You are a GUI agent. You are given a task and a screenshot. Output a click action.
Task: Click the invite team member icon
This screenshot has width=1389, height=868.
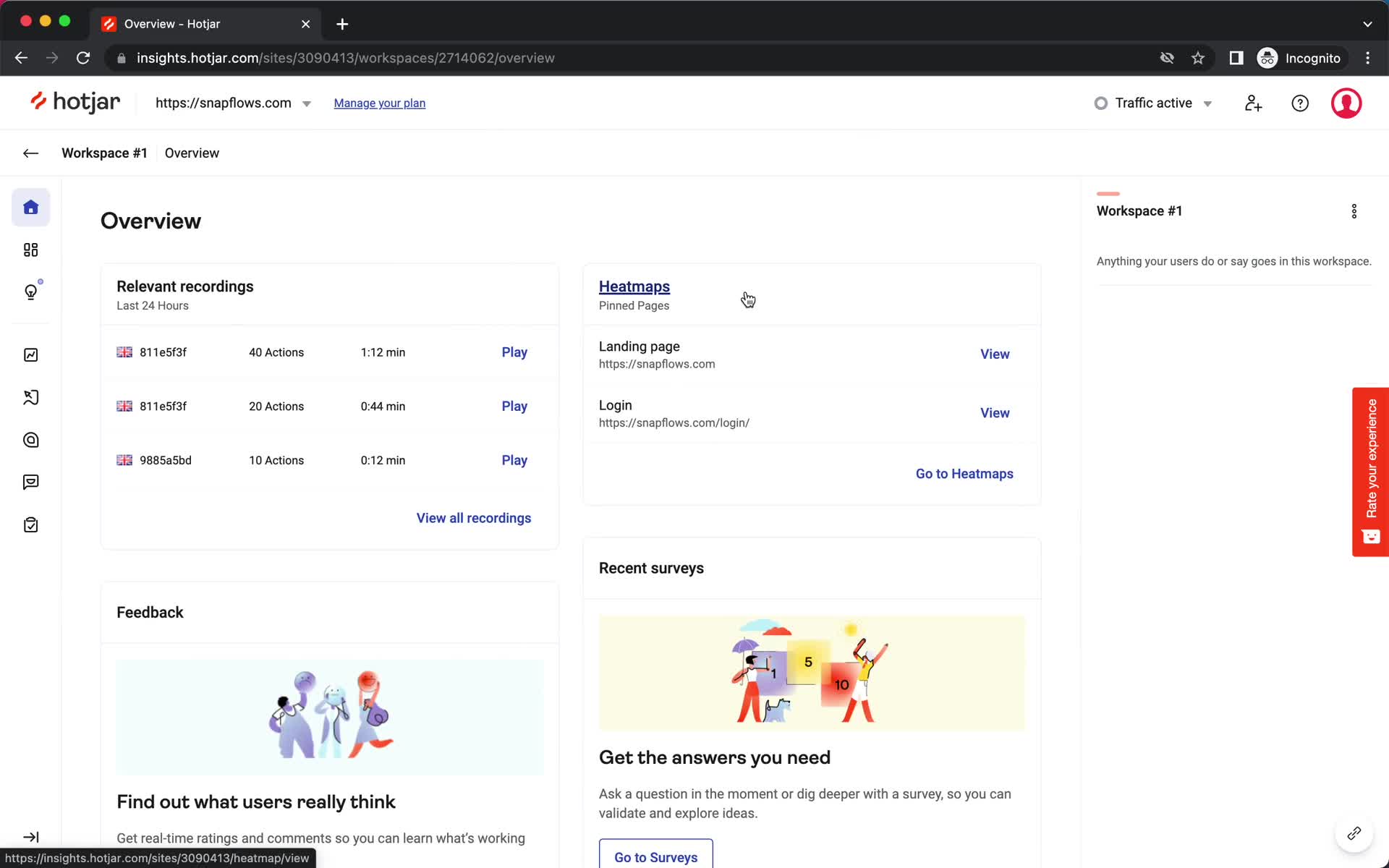click(1253, 103)
